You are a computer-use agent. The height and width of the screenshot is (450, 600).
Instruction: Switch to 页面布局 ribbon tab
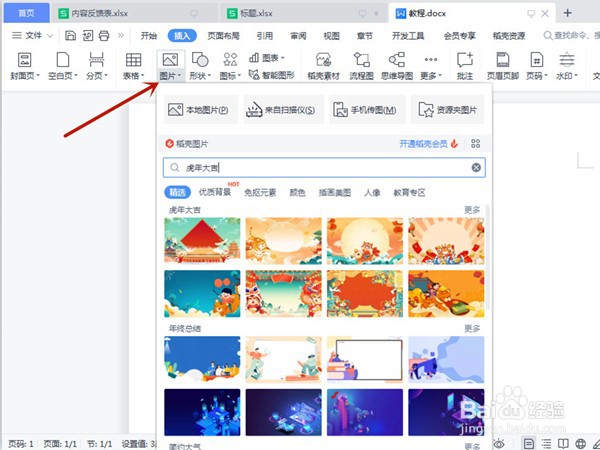click(x=223, y=36)
